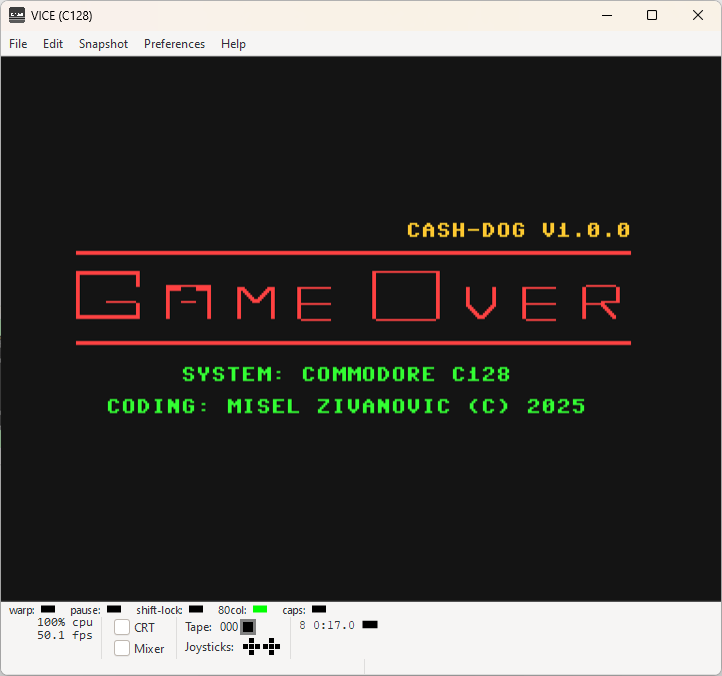Screen dimensions: 722x676
Task: Click the drive 8 activity LED
Action: pos(370,624)
